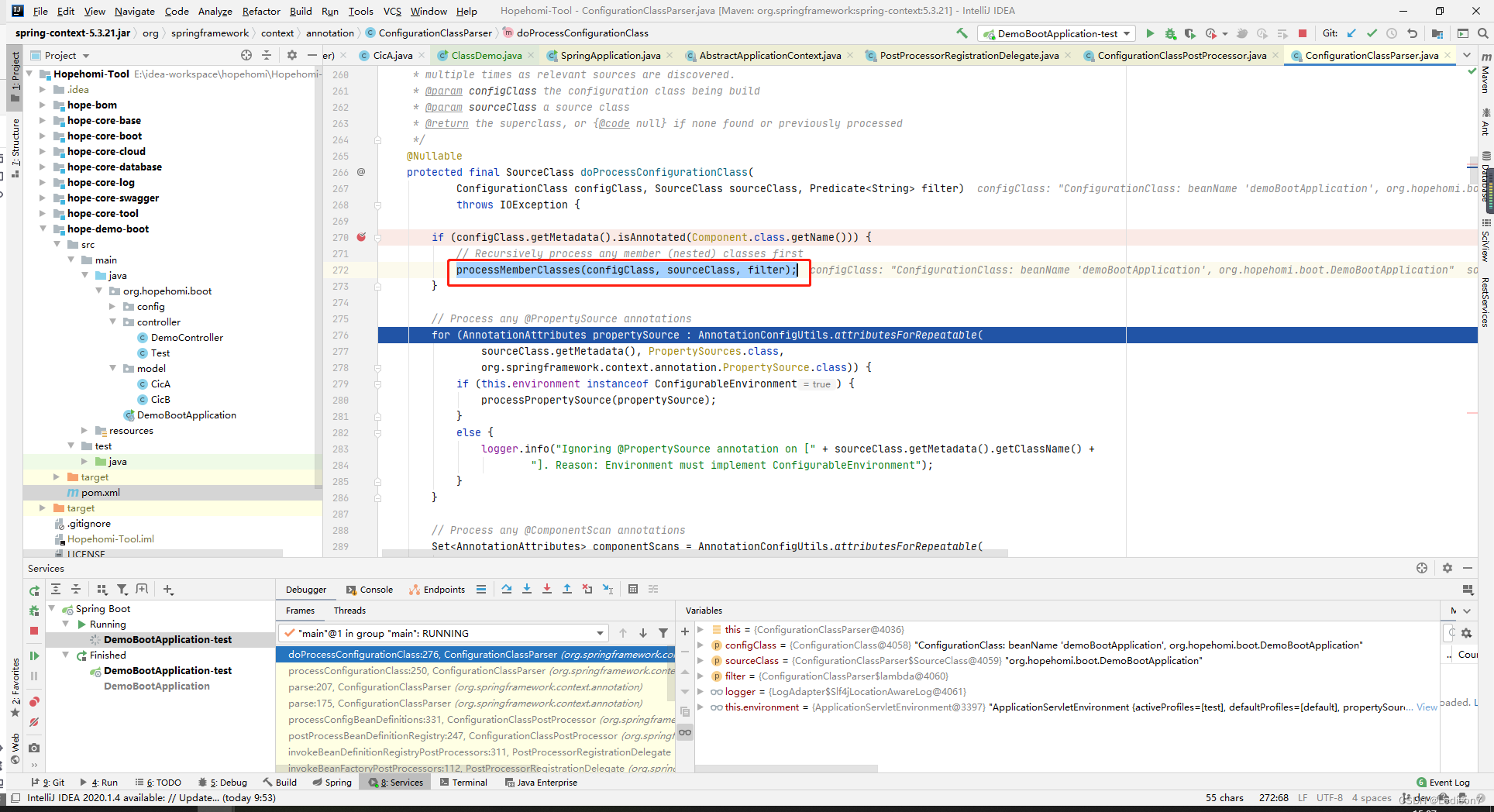1494x812 pixels.
Task: Open Evaluate Expression calculator icon
Action: (x=633, y=589)
